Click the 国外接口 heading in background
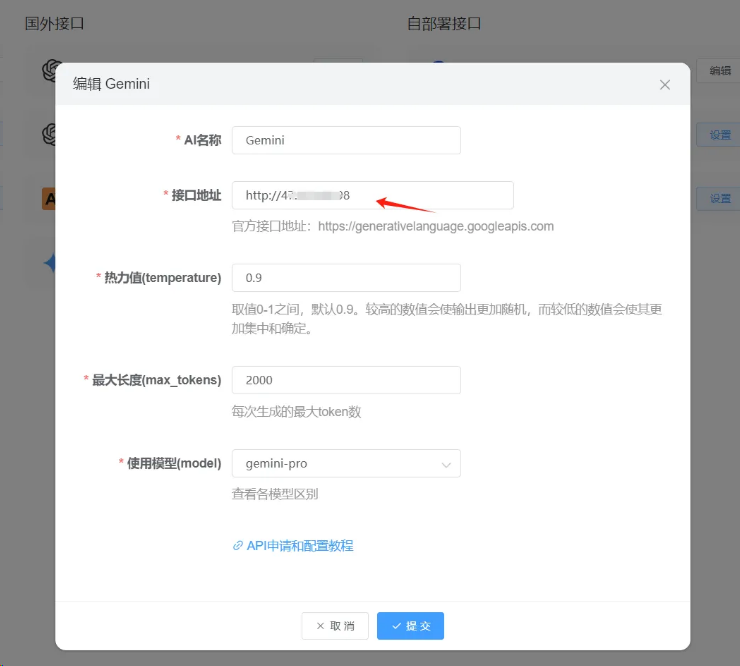 54,24
